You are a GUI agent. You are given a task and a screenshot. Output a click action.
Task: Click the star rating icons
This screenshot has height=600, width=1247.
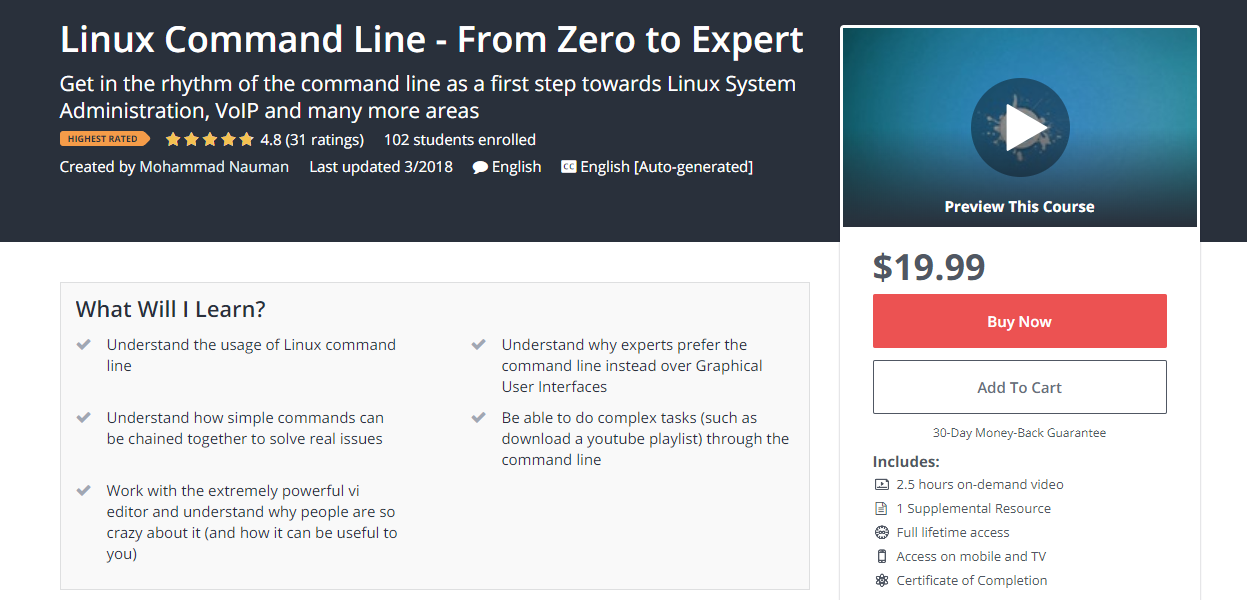[210, 140]
